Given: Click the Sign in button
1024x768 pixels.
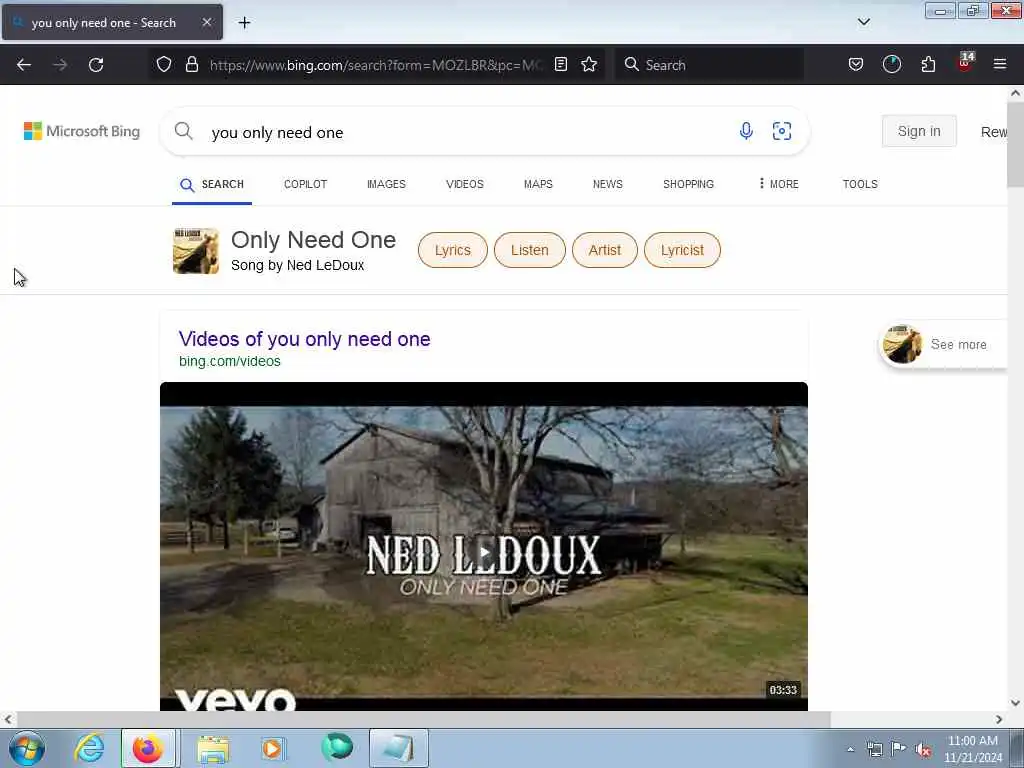Looking at the screenshot, I should tap(919, 131).
